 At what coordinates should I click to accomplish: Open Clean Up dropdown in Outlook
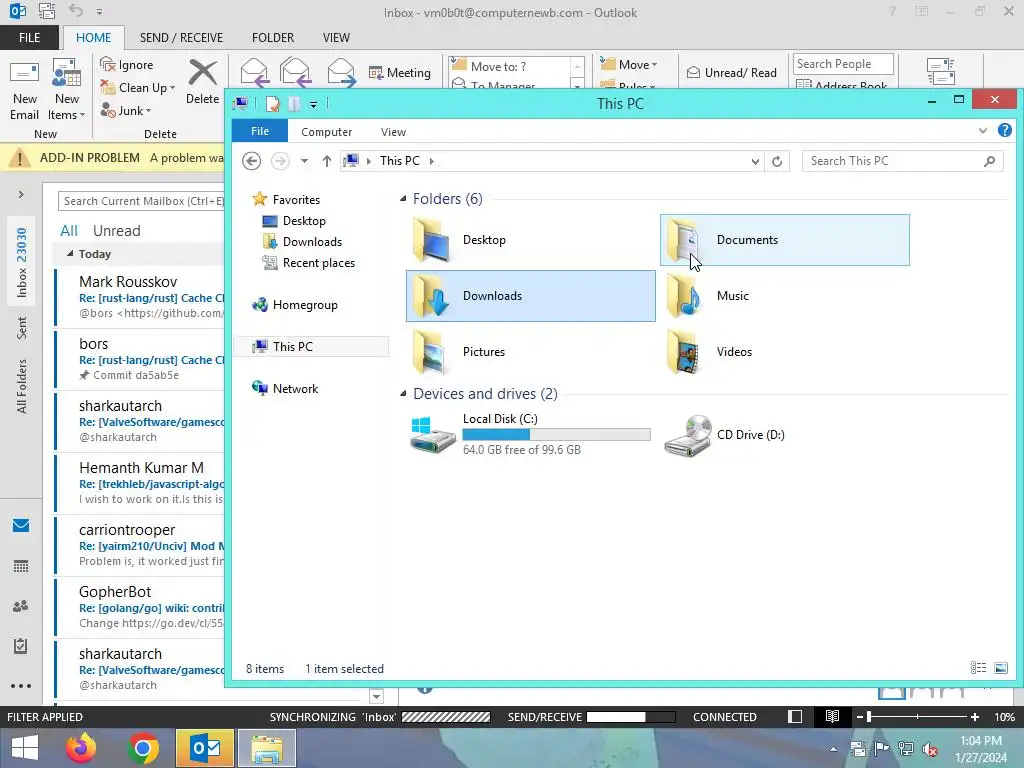click(x=137, y=88)
